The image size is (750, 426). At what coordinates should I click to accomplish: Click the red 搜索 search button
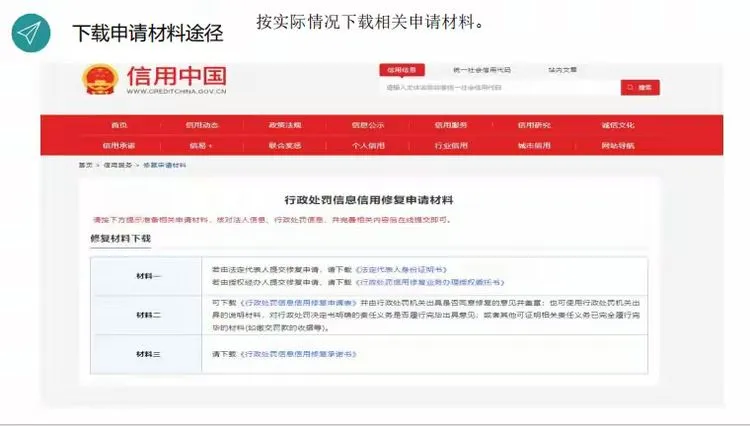640,88
